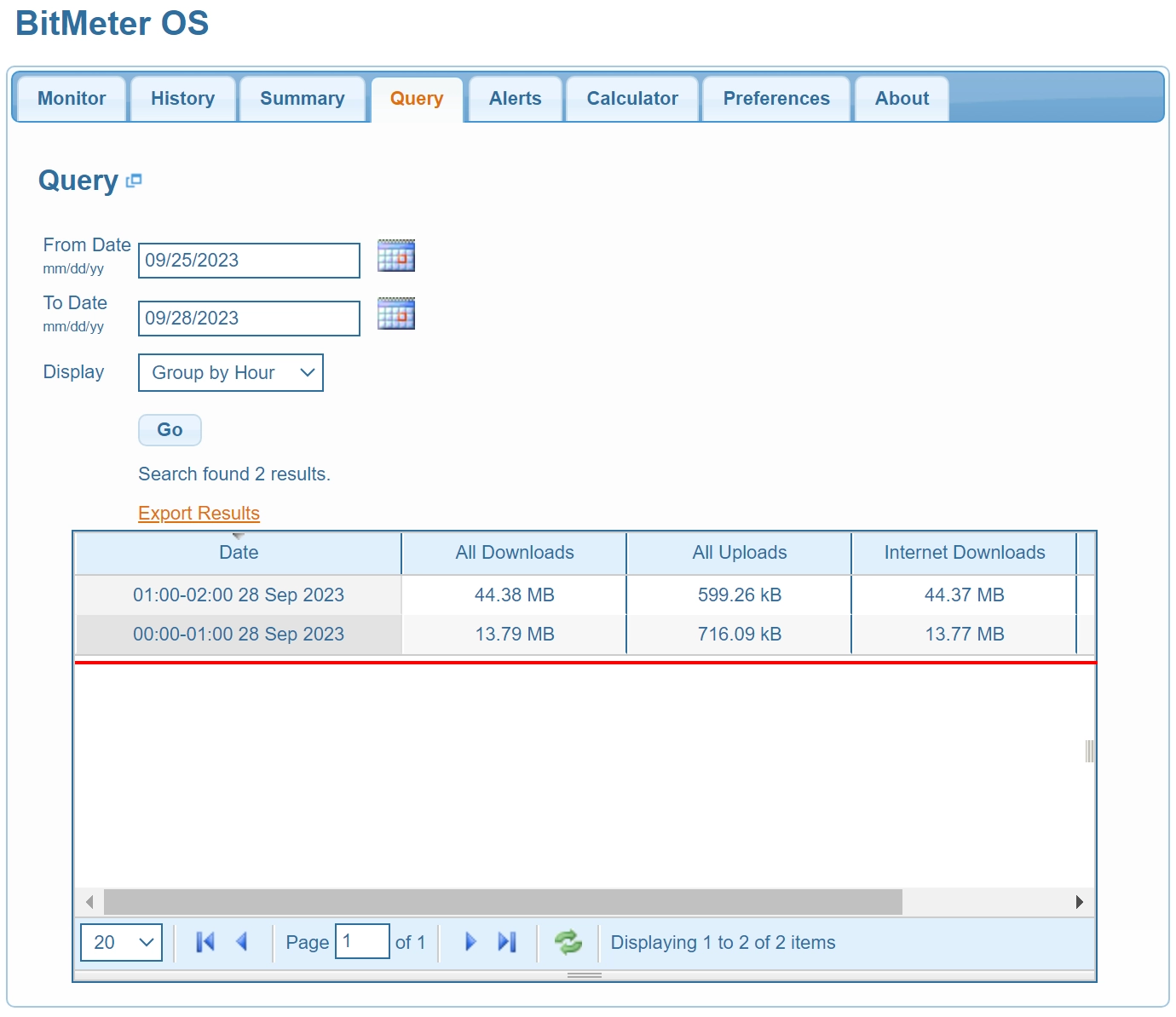Open the Preferences tab

click(776, 99)
